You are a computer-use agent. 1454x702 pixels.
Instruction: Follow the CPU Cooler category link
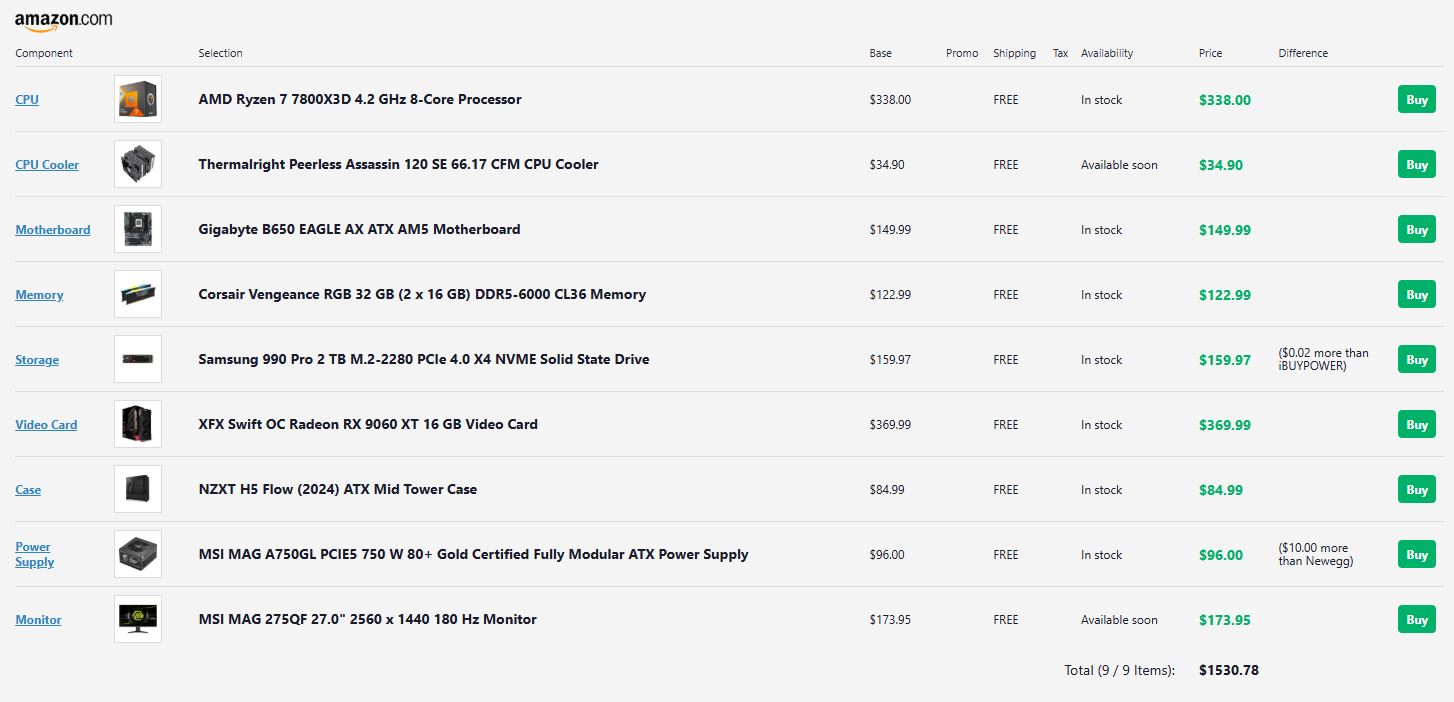[x=47, y=165]
